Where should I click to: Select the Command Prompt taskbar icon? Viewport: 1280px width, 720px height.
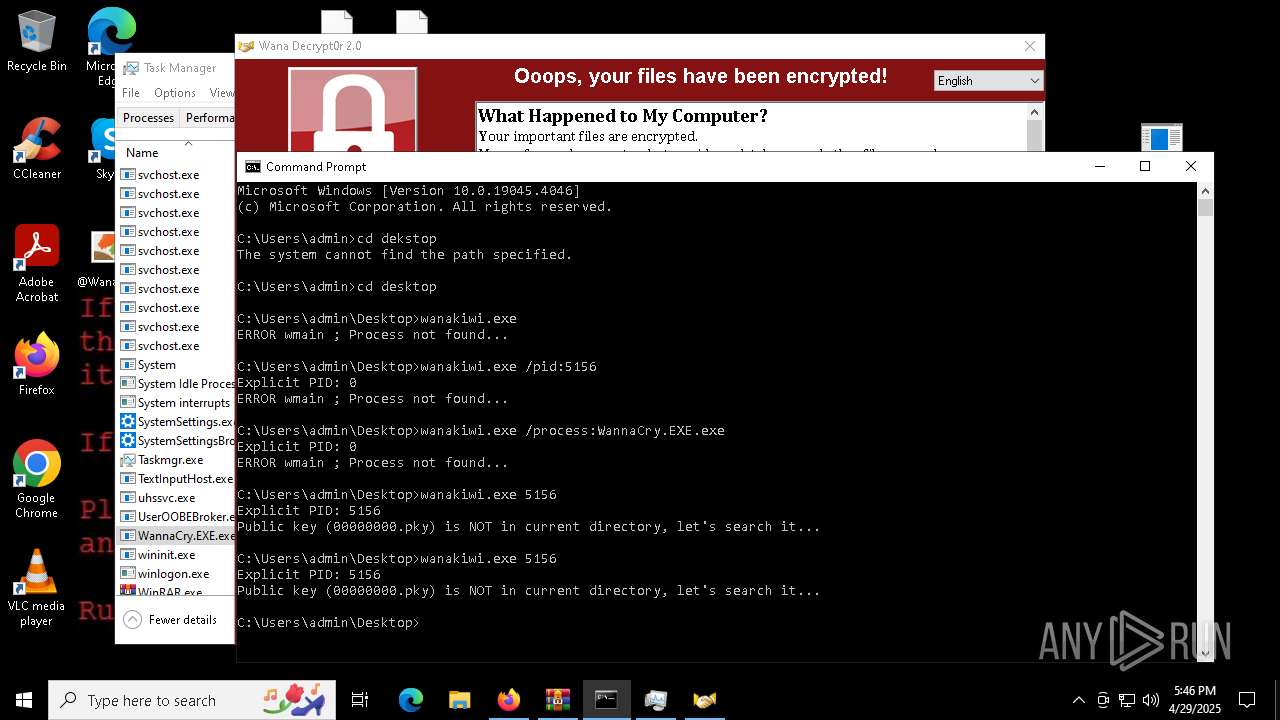pos(606,700)
